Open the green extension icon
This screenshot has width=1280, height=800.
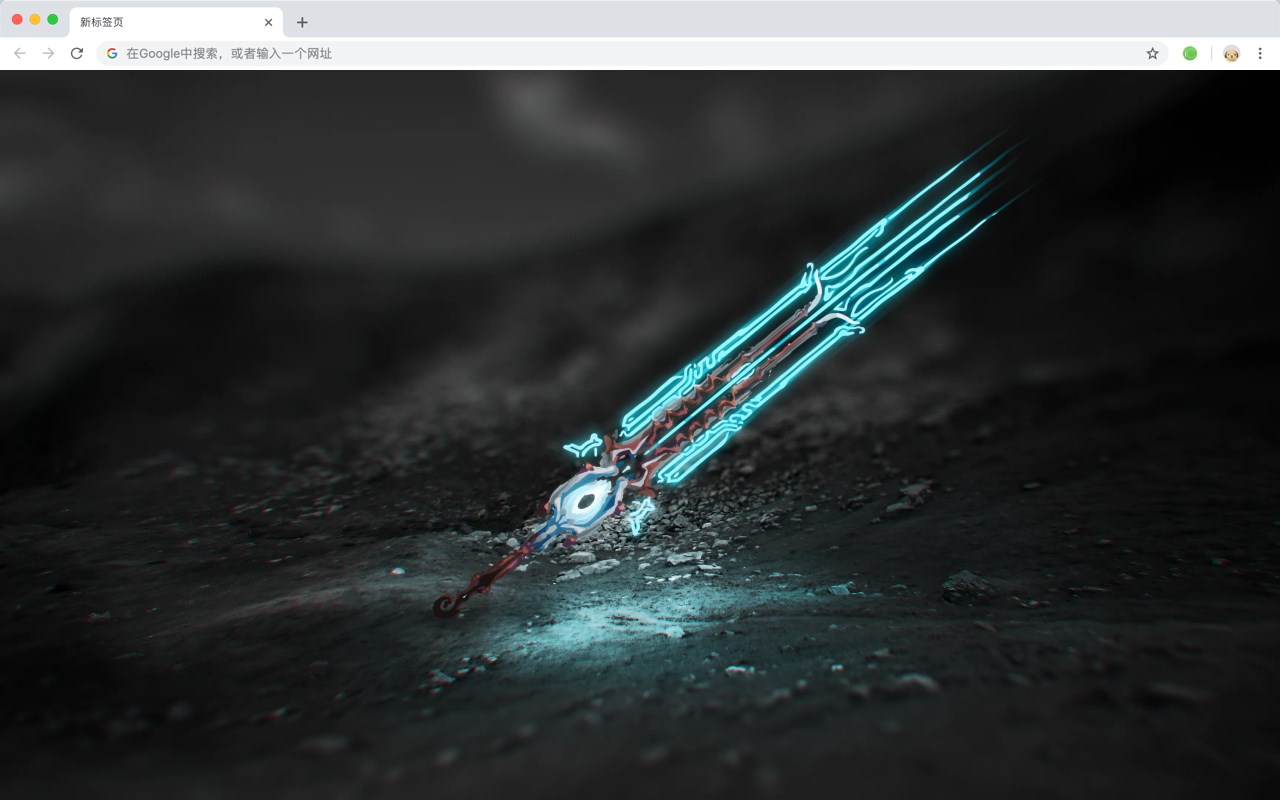click(x=1190, y=53)
